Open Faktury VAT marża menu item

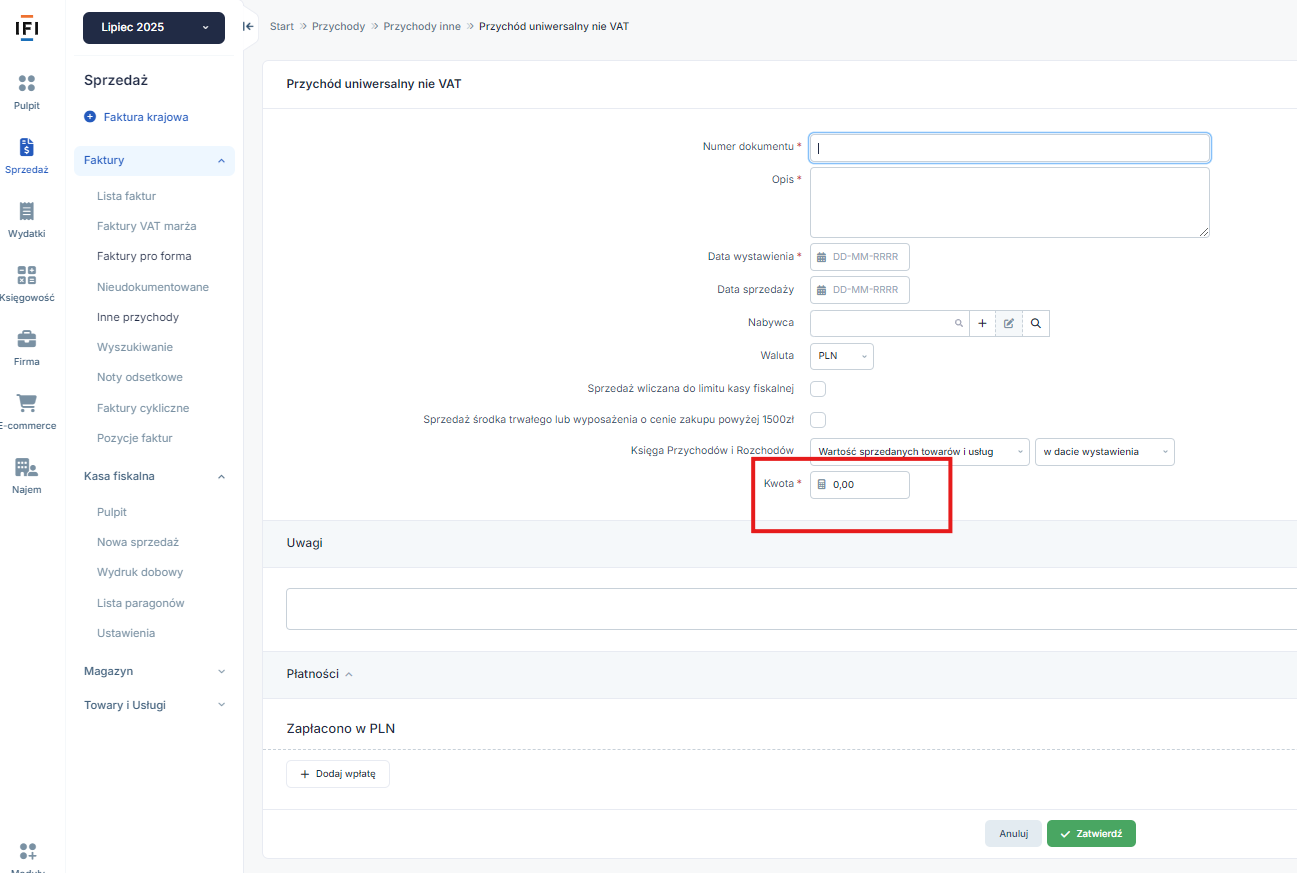146,226
